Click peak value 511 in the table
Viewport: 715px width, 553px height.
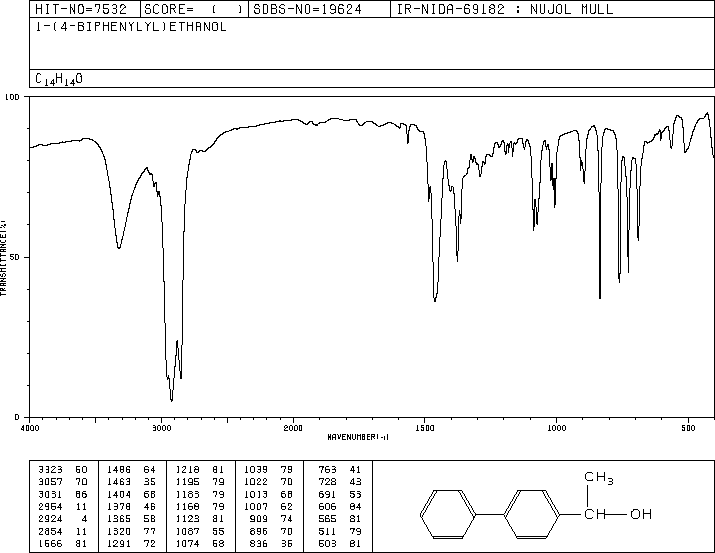pos(327,532)
